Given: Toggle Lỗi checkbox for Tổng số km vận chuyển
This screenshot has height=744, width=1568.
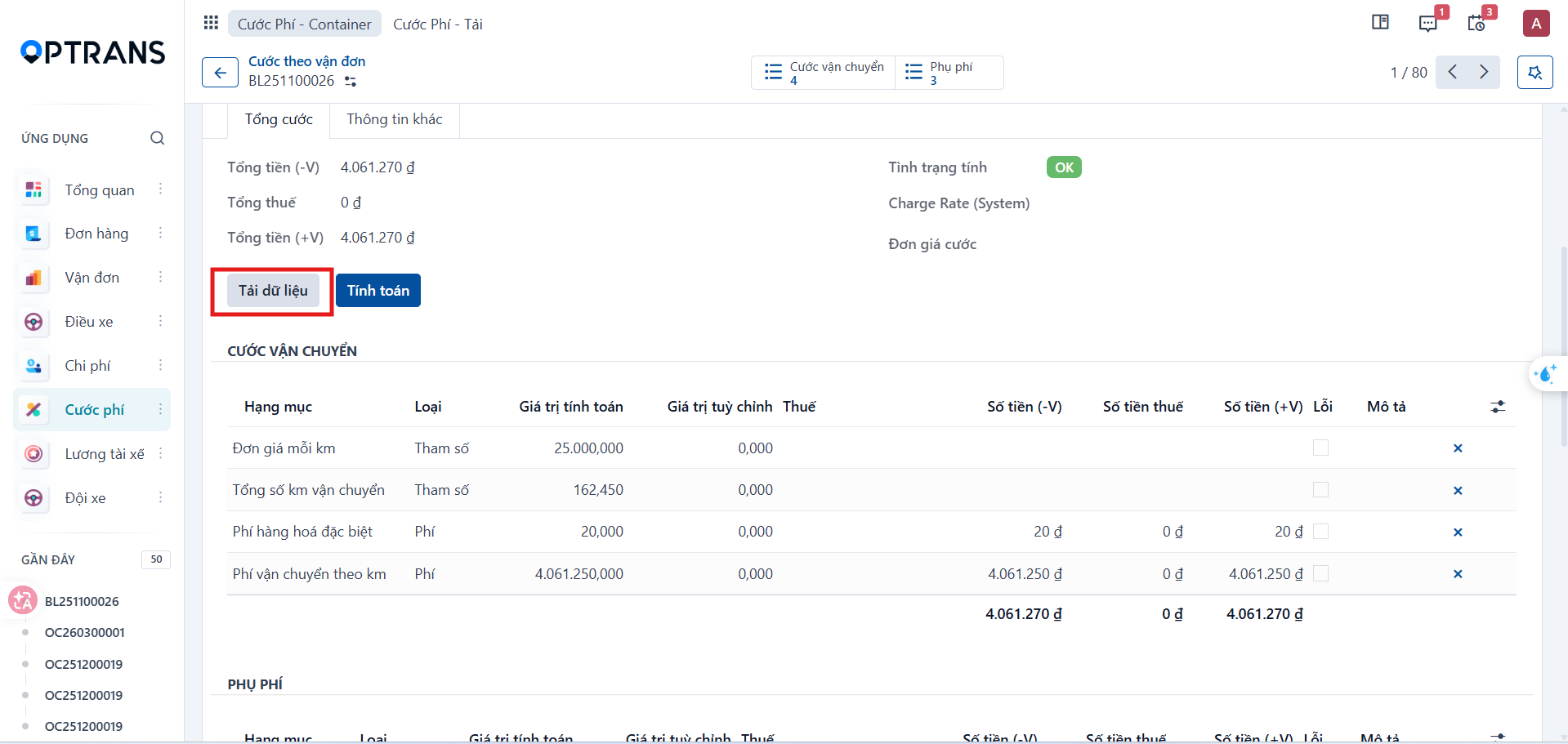Looking at the screenshot, I should tap(1320, 490).
